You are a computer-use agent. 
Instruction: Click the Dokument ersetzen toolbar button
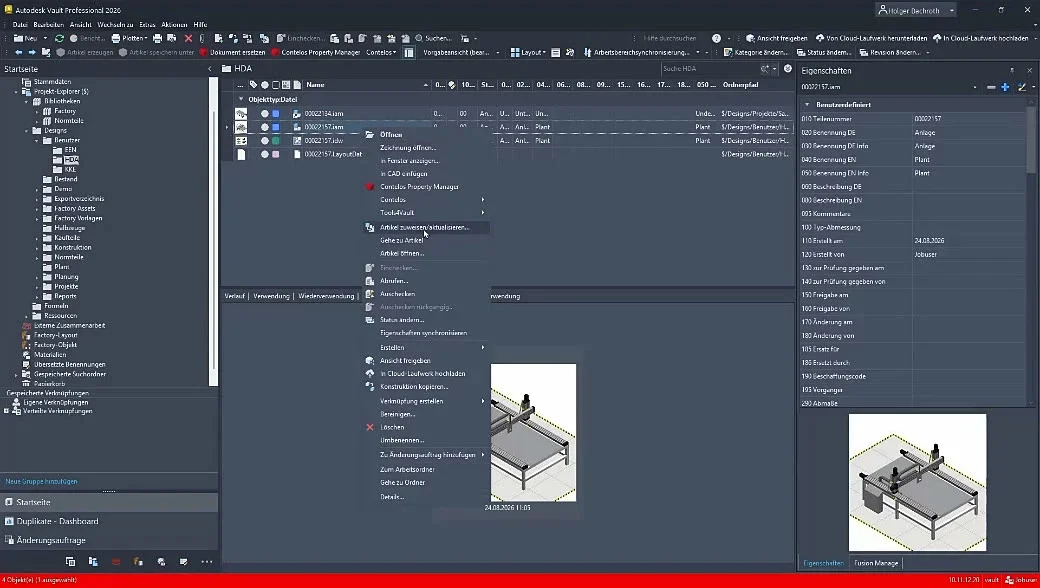[x=232, y=52]
